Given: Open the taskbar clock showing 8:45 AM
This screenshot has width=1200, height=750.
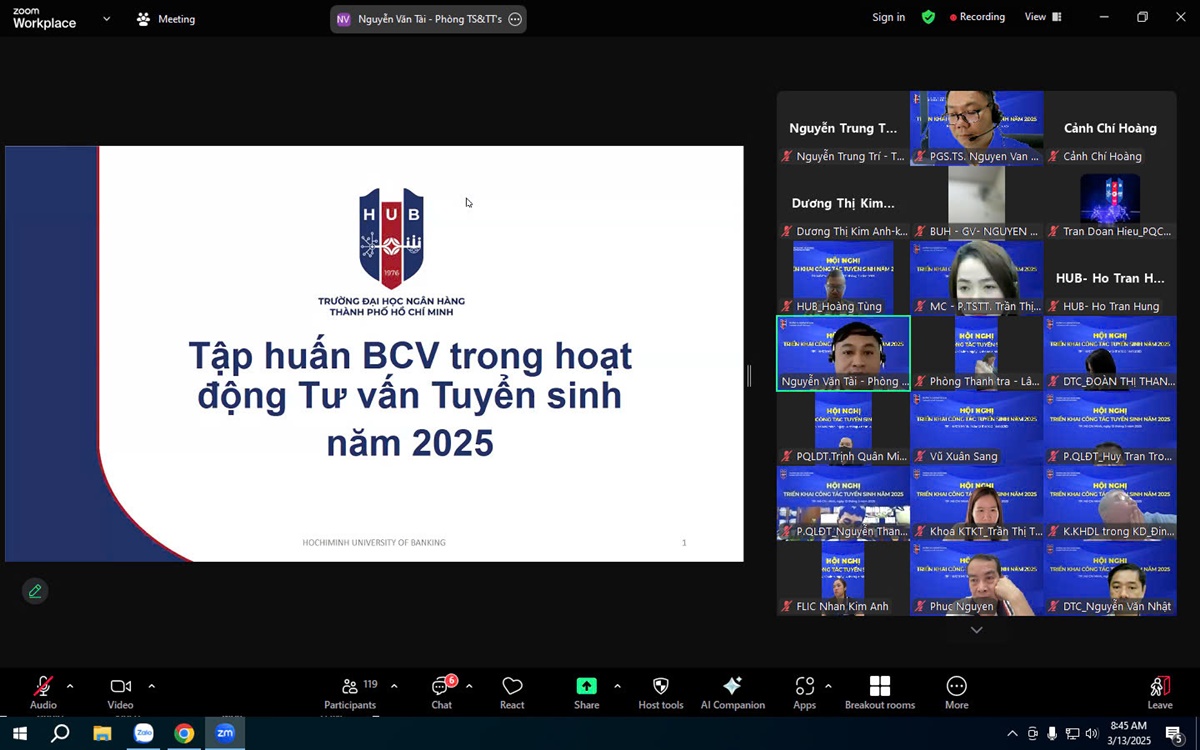Looking at the screenshot, I should (x=1129, y=733).
